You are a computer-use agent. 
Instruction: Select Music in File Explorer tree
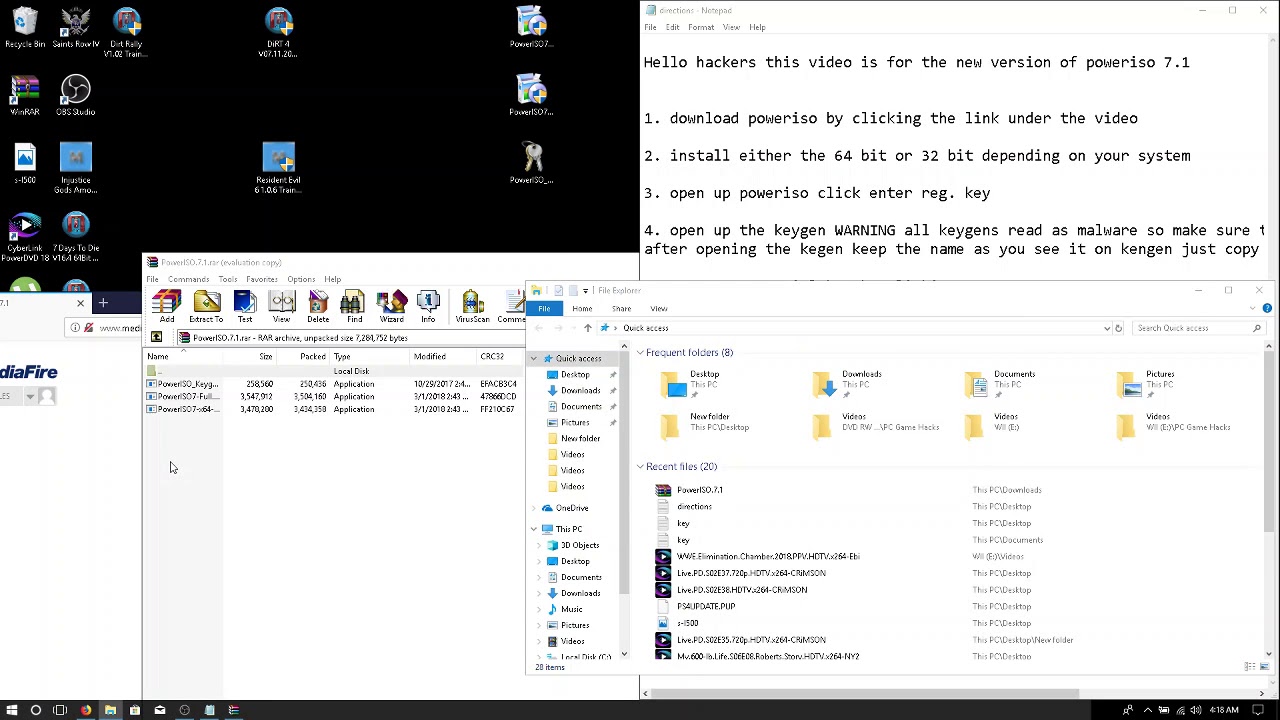coord(571,609)
